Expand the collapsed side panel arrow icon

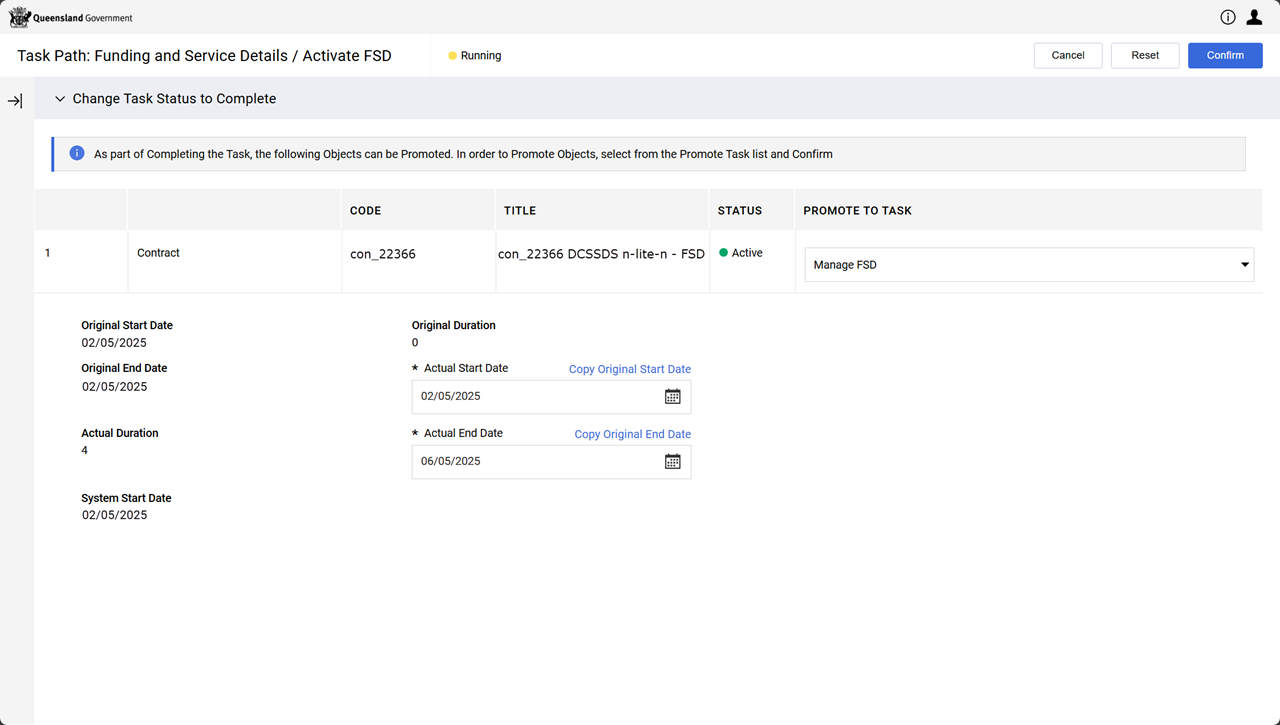click(x=15, y=101)
